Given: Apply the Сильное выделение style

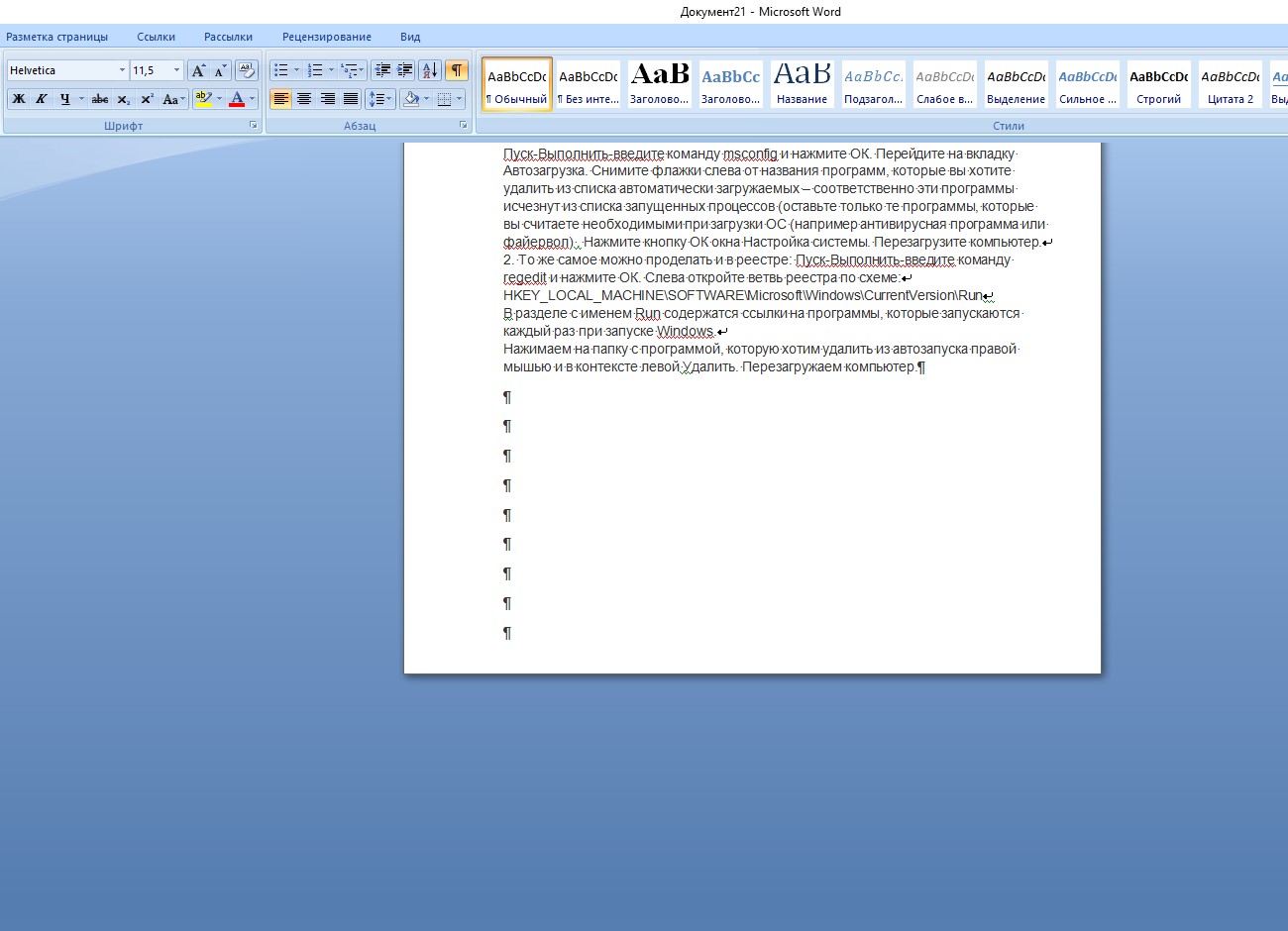Looking at the screenshot, I should 1088,84.
